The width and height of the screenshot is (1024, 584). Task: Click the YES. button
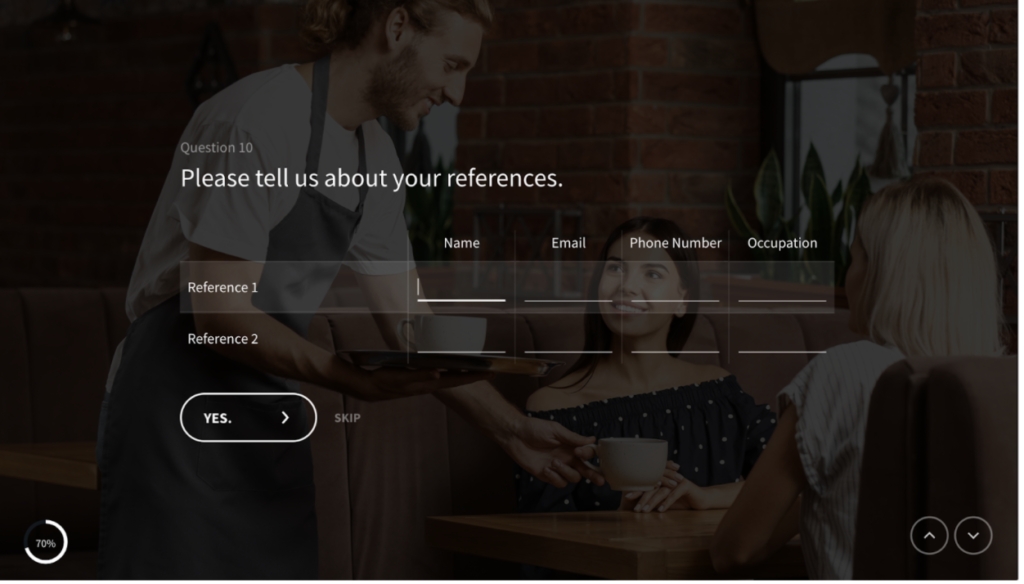249,419
